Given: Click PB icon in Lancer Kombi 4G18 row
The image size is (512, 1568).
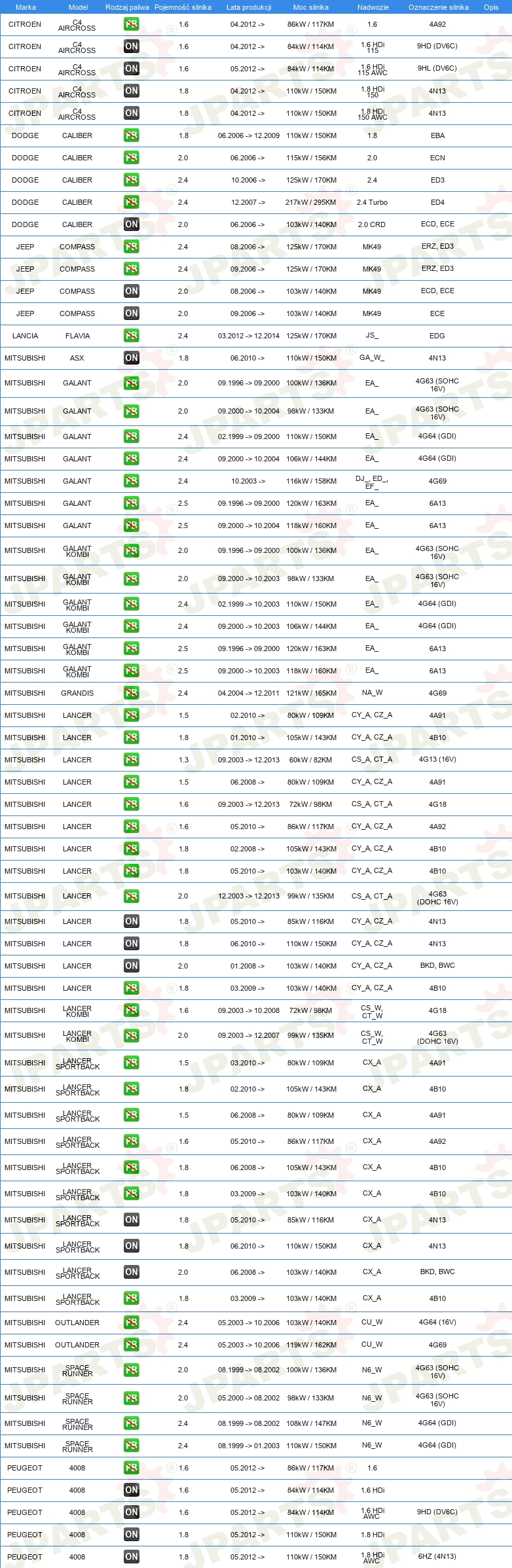Looking at the screenshot, I should point(132,1010).
